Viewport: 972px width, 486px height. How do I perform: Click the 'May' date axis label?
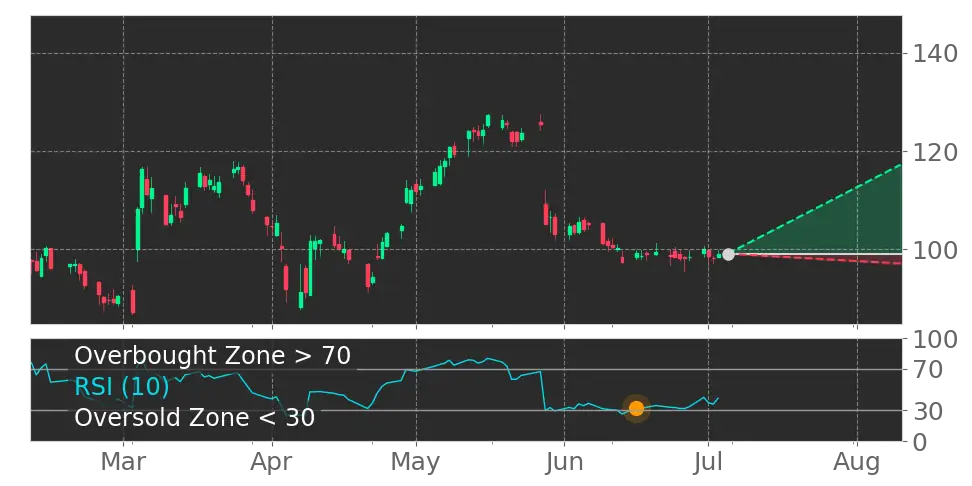tap(416, 463)
